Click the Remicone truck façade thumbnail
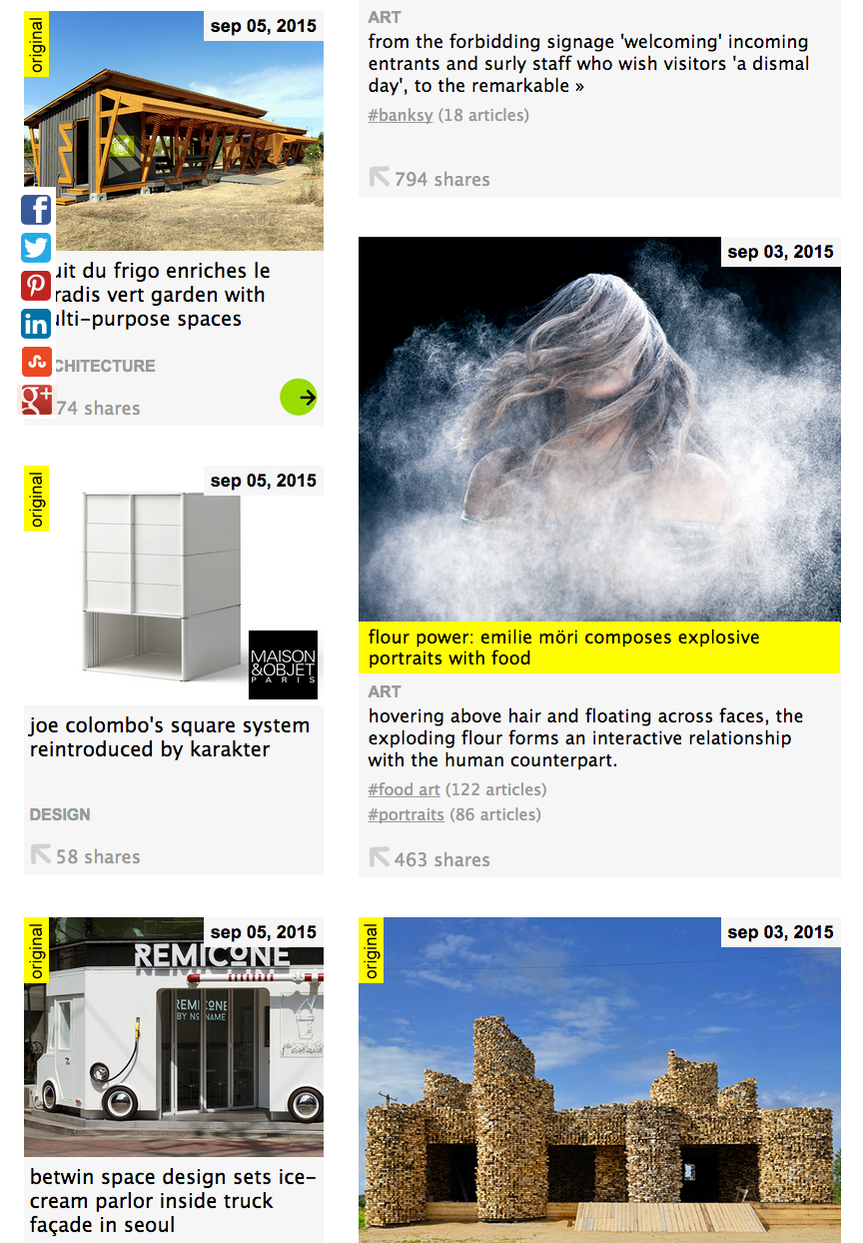 pos(174,1037)
